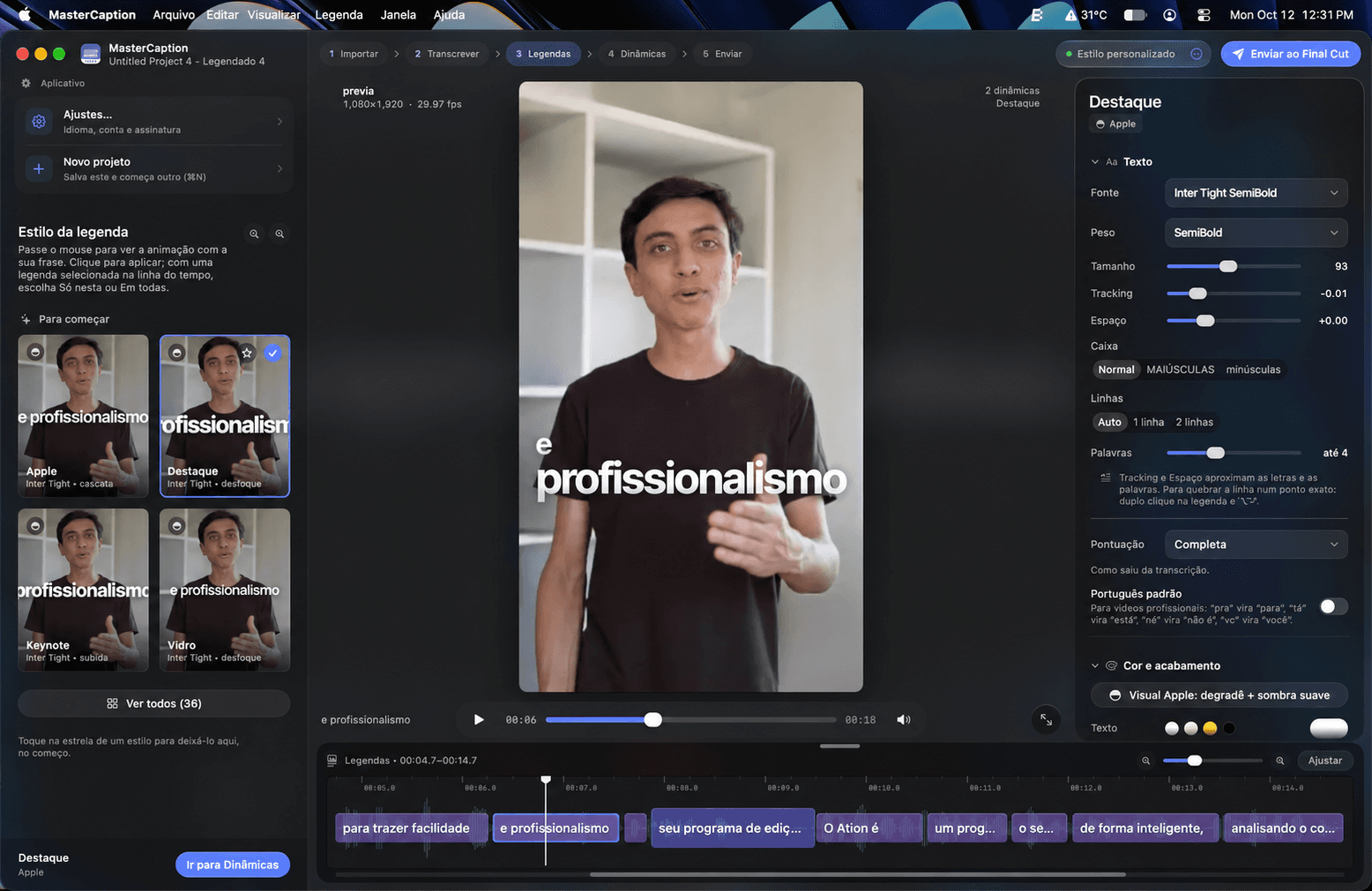The image size is (1372, 891).
Task: Click the star icon on Destaque style
Action: pyautogui.click(x=247, y=353)
